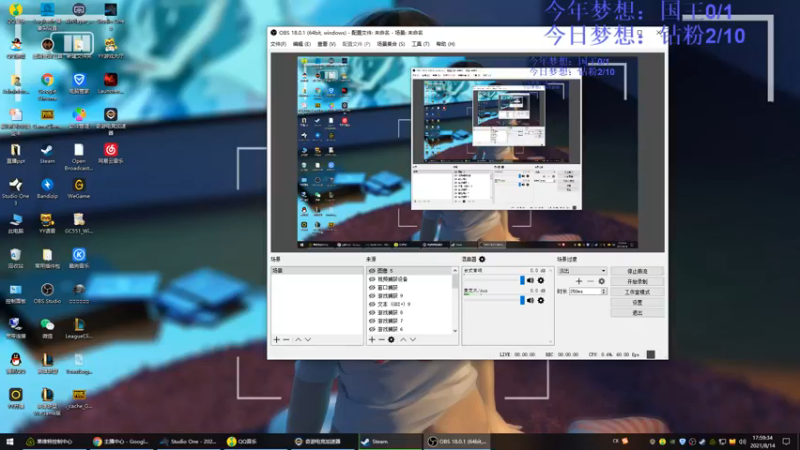Click the 退出 exit button
This screenshot has height=450, width=800.
click(637, 313)
